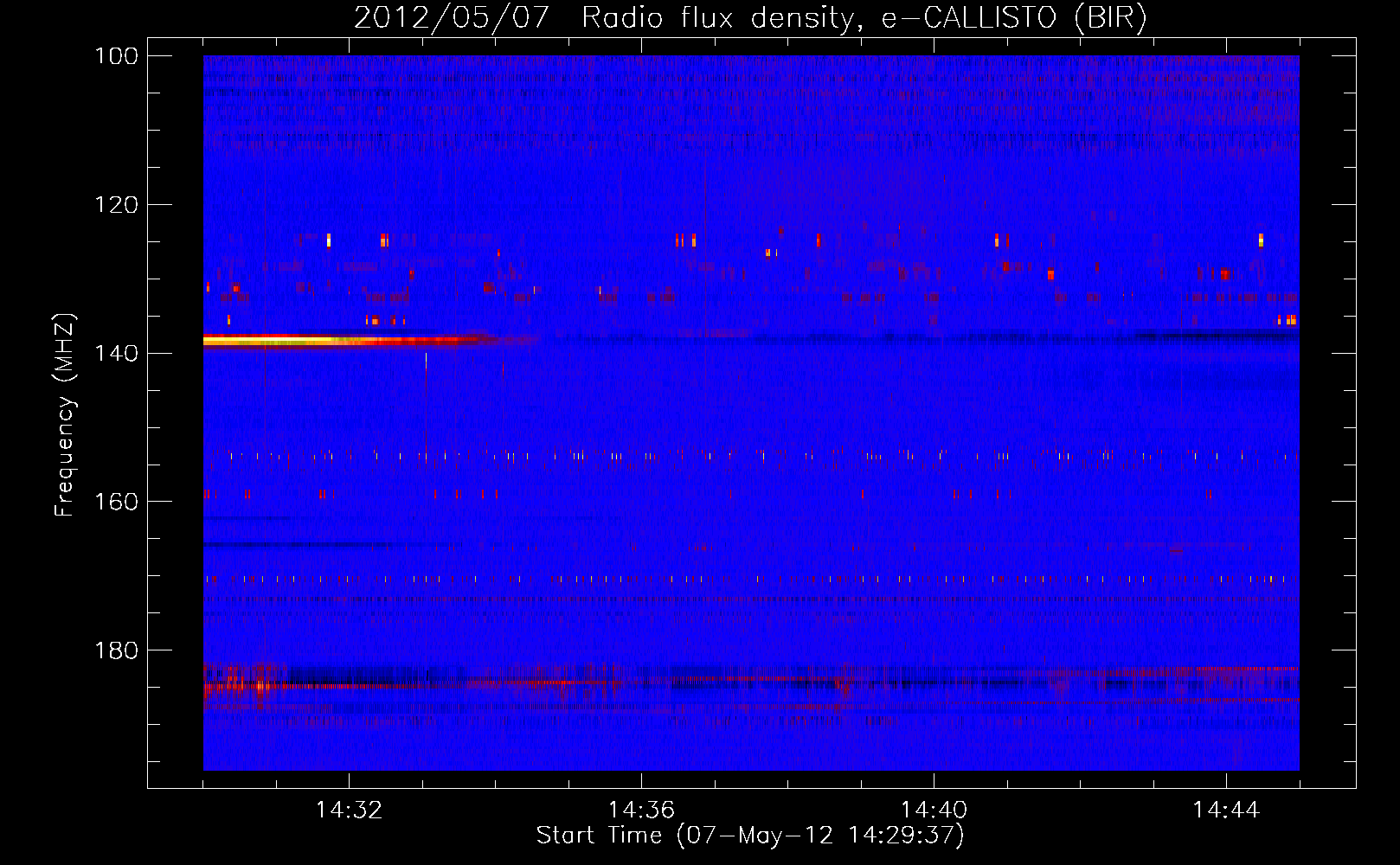
Task: Click the 180 frequency tick label
Action: coord(116,650)
